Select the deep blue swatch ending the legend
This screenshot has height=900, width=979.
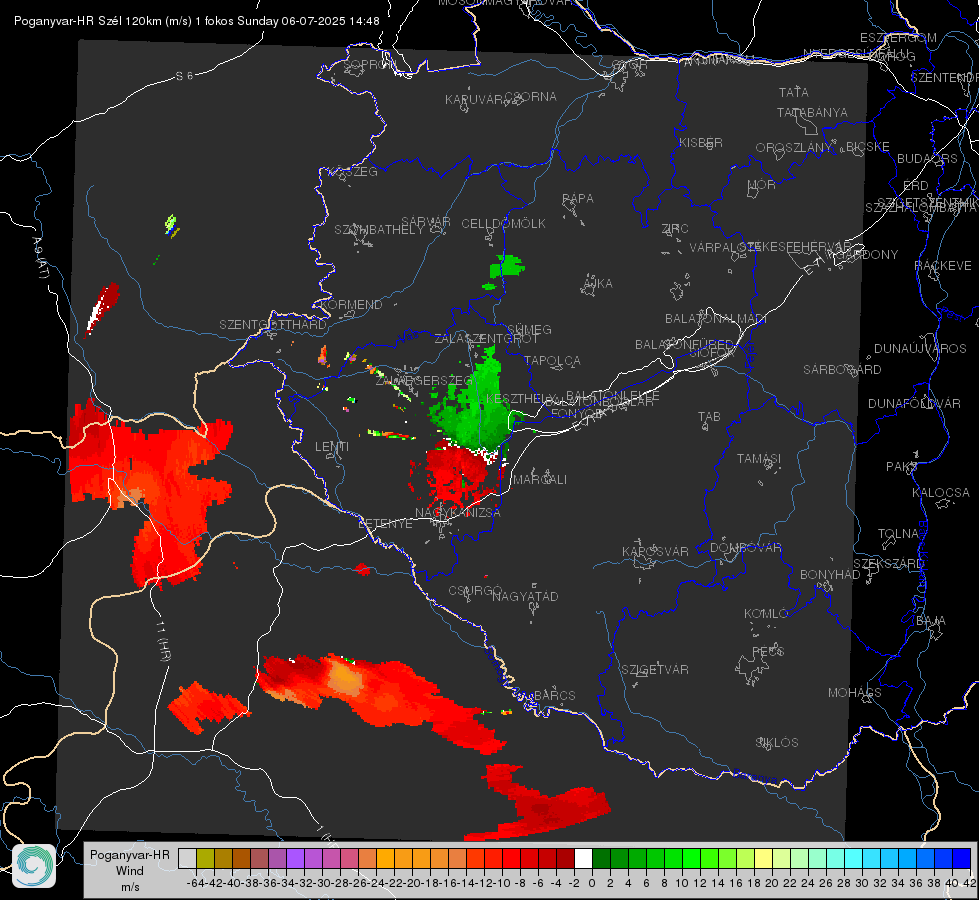click(962, 859)
